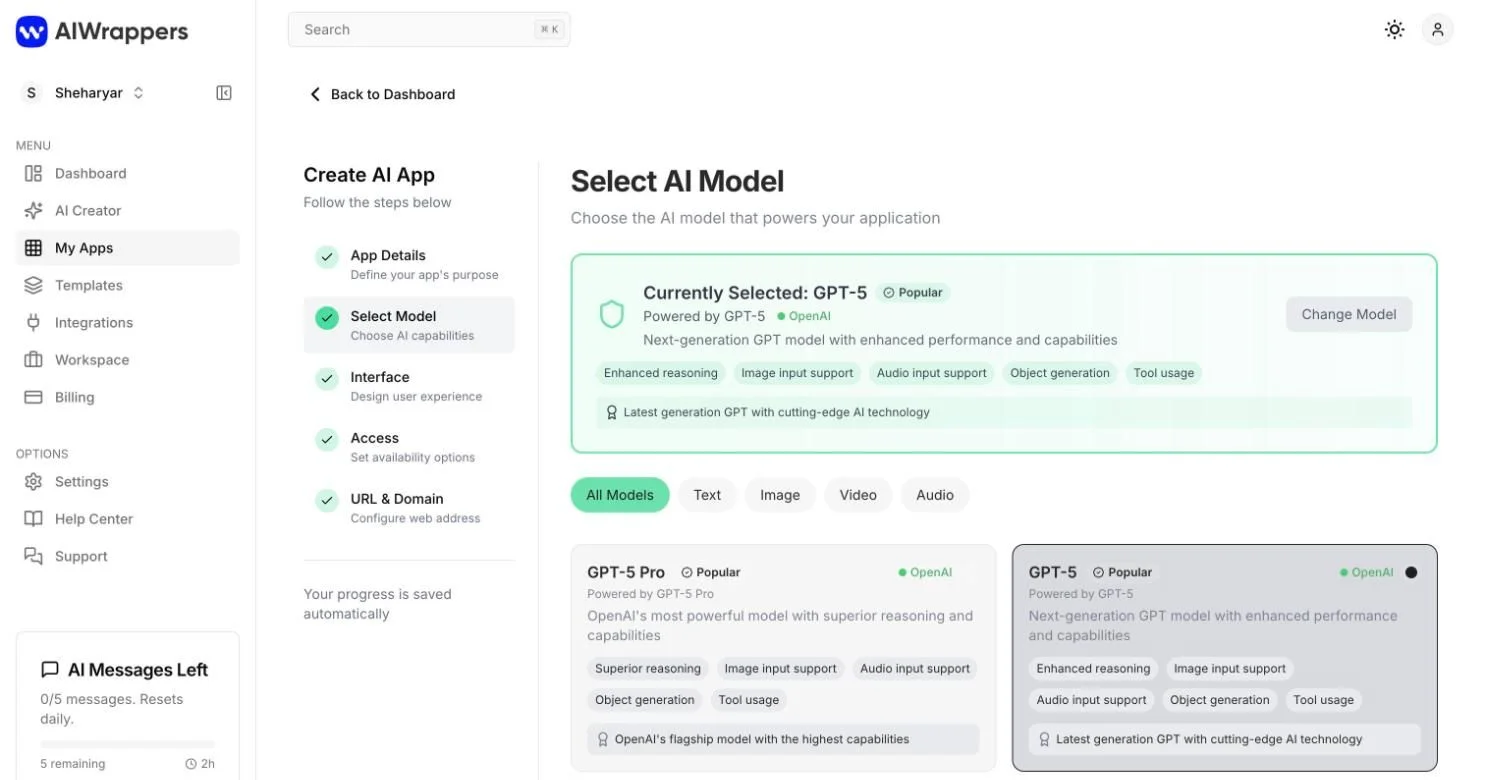Viewport: 1485px width, 780px height.
Task: Click the Change Model button
Action: (1348, 314)
